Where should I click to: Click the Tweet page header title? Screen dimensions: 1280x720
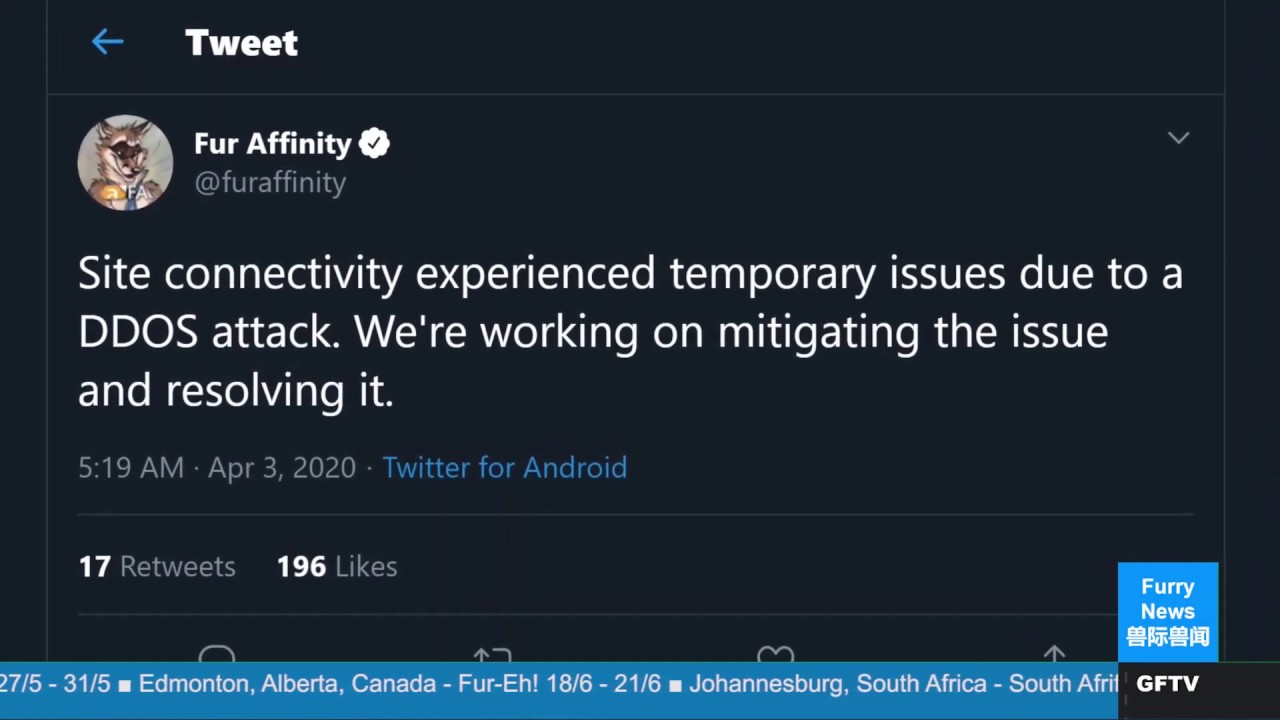[241, 42]
